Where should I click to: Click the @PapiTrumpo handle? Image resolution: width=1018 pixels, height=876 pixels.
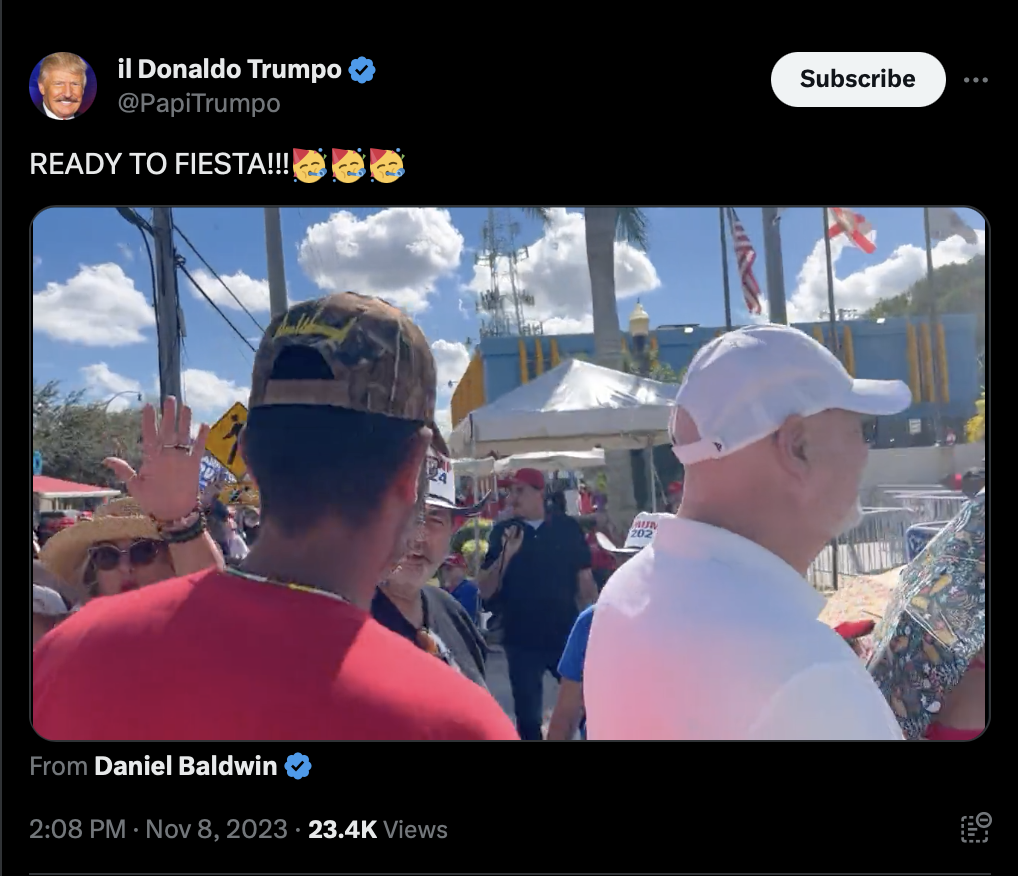pyautogui.click(x=199, y=103)
